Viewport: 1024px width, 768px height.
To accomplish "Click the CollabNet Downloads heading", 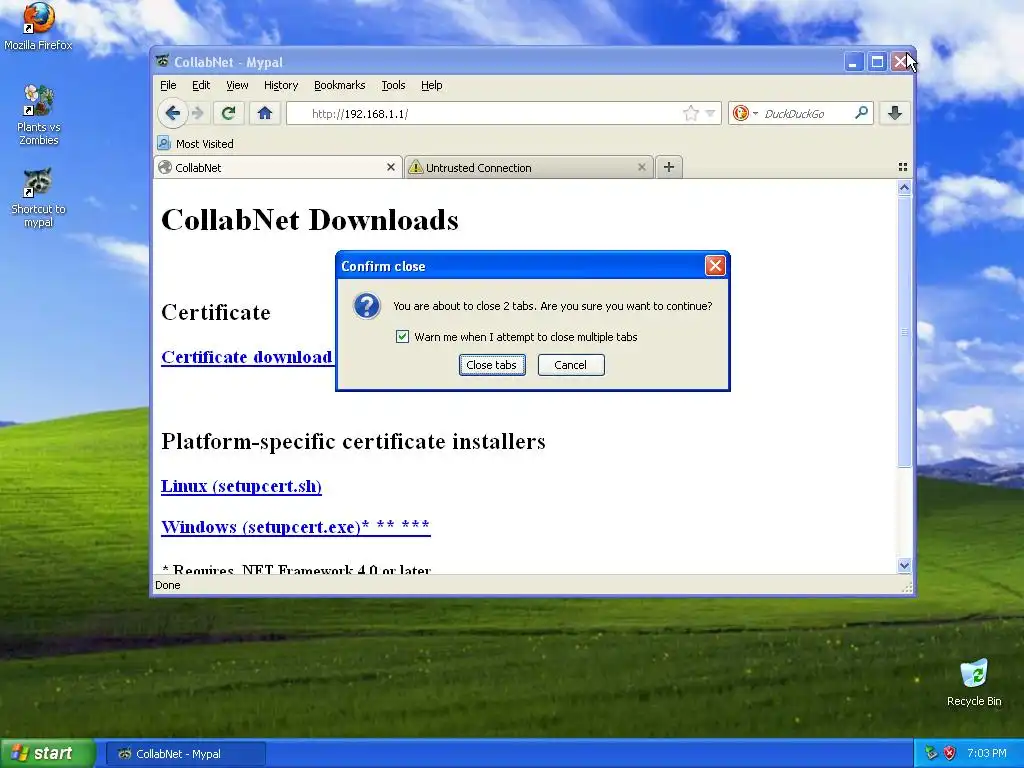I will (x=310, y=220).
